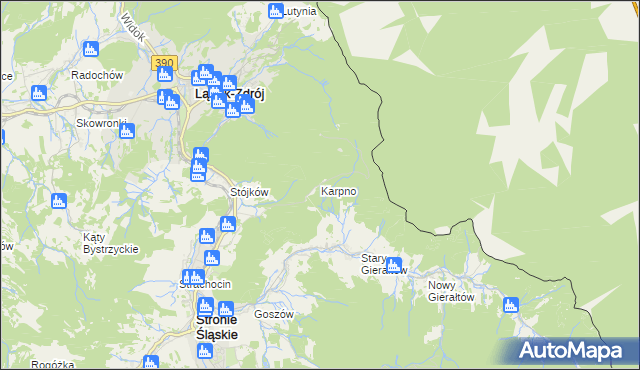The height and width of the screenshot is (370, 640).
Task: Click the Rogóżka label at bottom
Action: [53, 364]
